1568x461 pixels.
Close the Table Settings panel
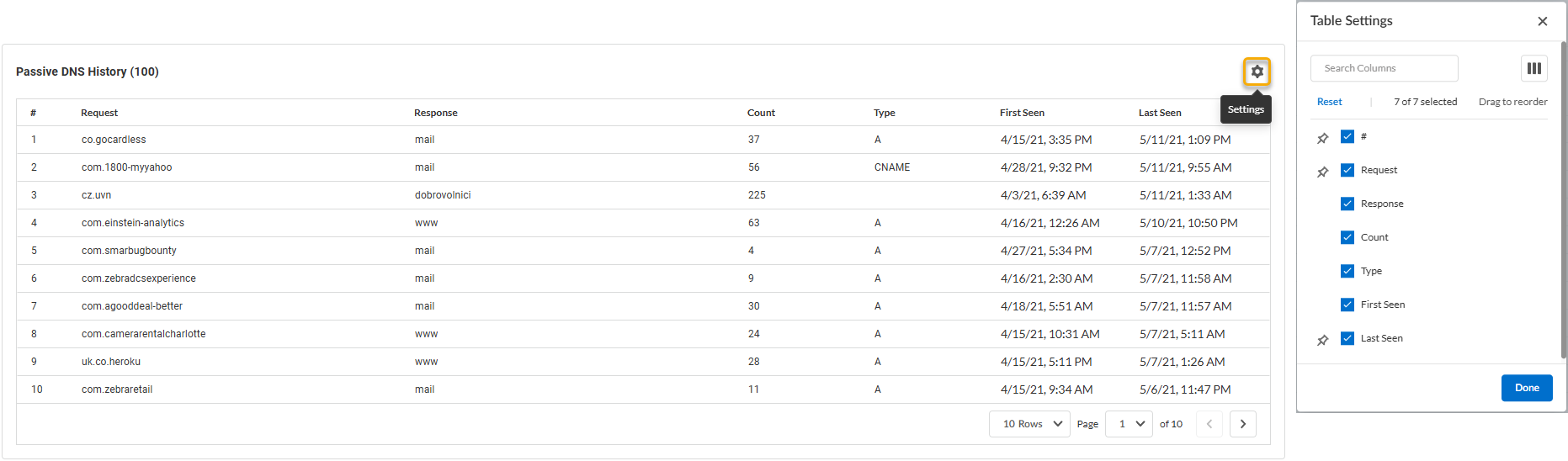[1542, 21]
